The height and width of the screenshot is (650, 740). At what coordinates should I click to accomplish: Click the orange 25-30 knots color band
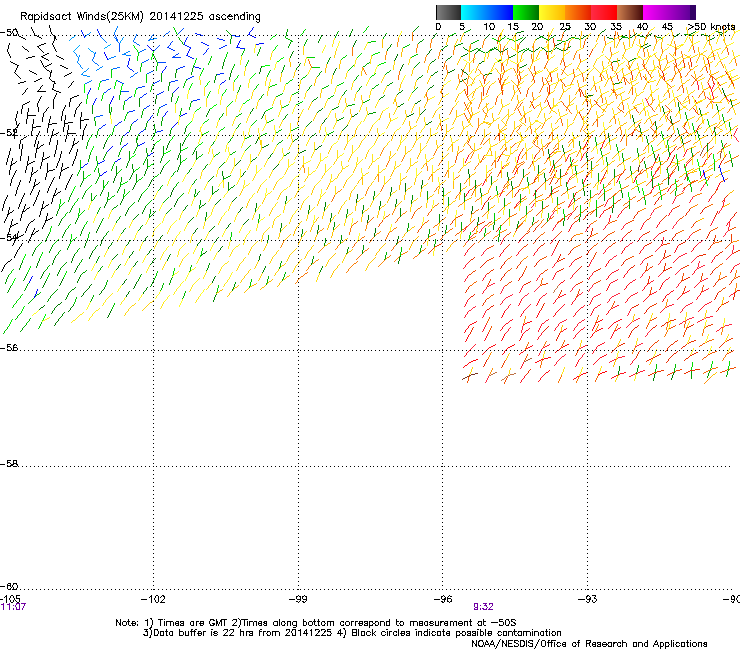578,12
